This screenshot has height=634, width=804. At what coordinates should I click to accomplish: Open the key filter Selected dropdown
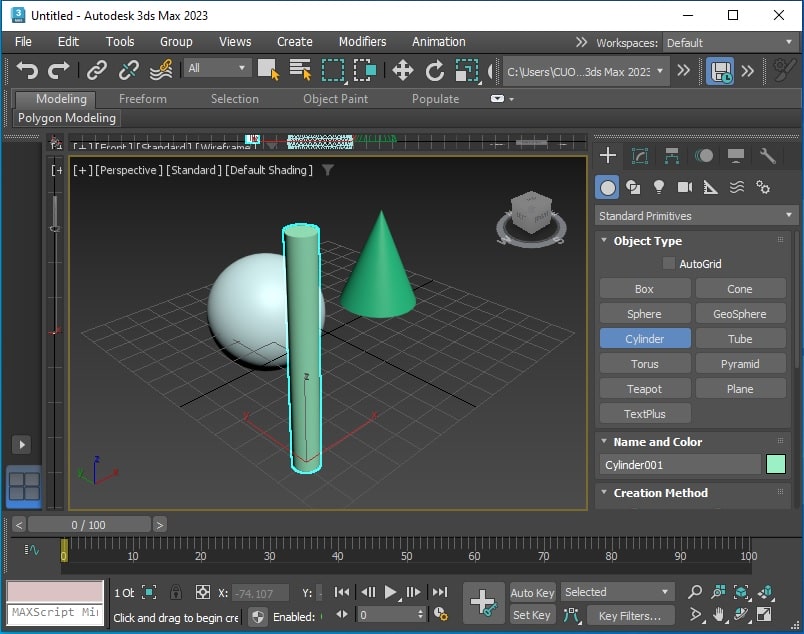click(x=617, y=592)
